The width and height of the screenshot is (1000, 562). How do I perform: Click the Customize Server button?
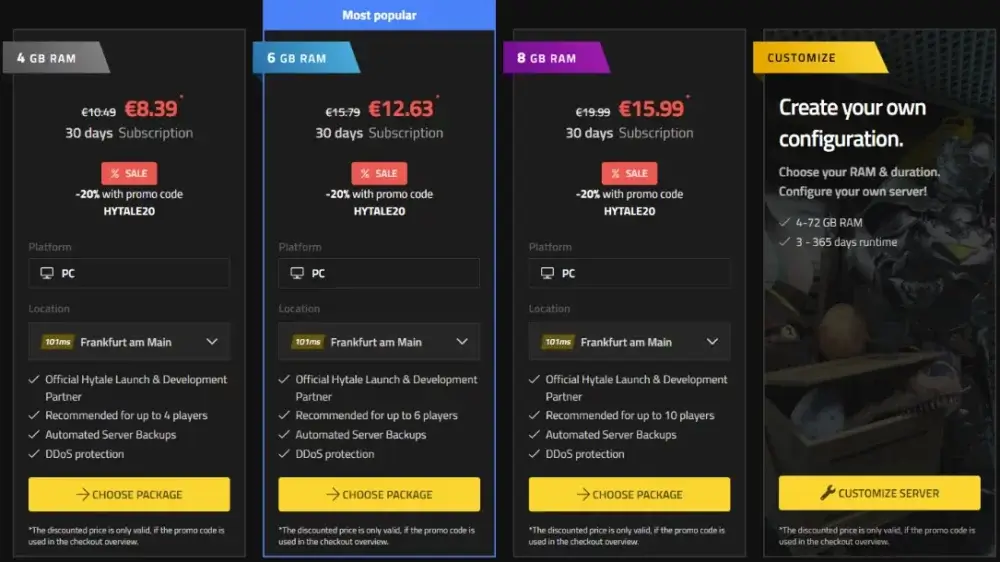(x=879, y=492)
